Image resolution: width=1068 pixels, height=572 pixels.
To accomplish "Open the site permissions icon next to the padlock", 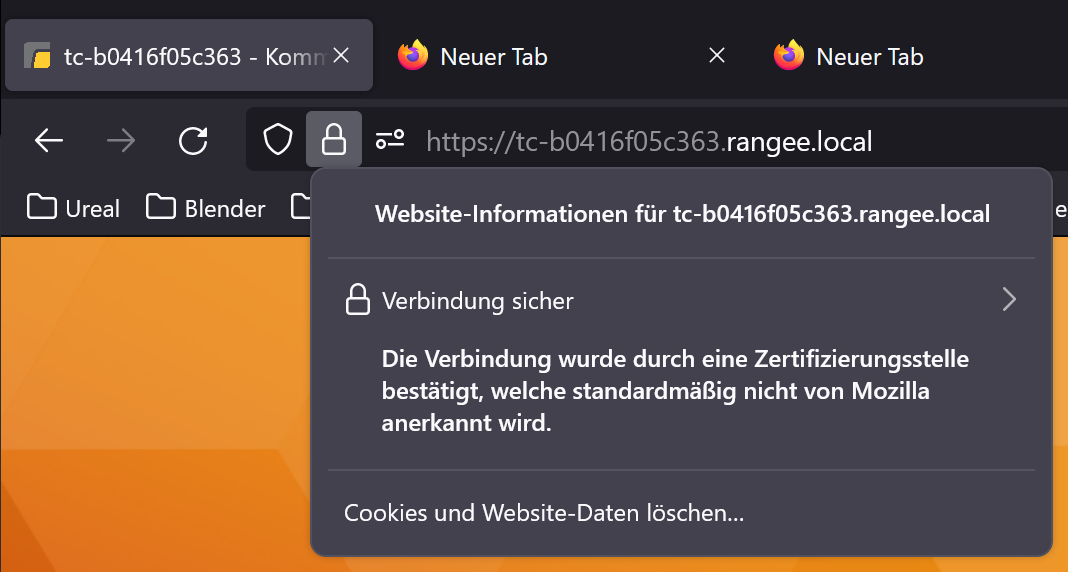I will click(390, 140).
